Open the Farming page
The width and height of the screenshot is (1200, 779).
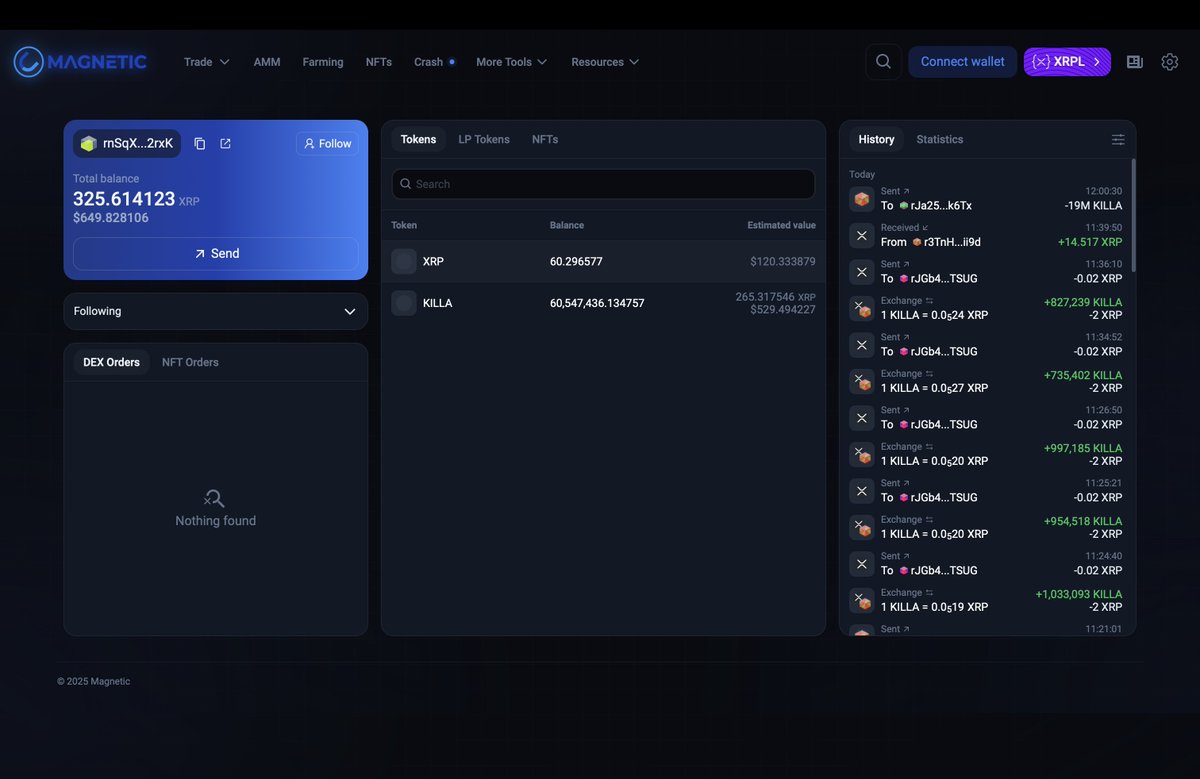click(x=323, y=62)
